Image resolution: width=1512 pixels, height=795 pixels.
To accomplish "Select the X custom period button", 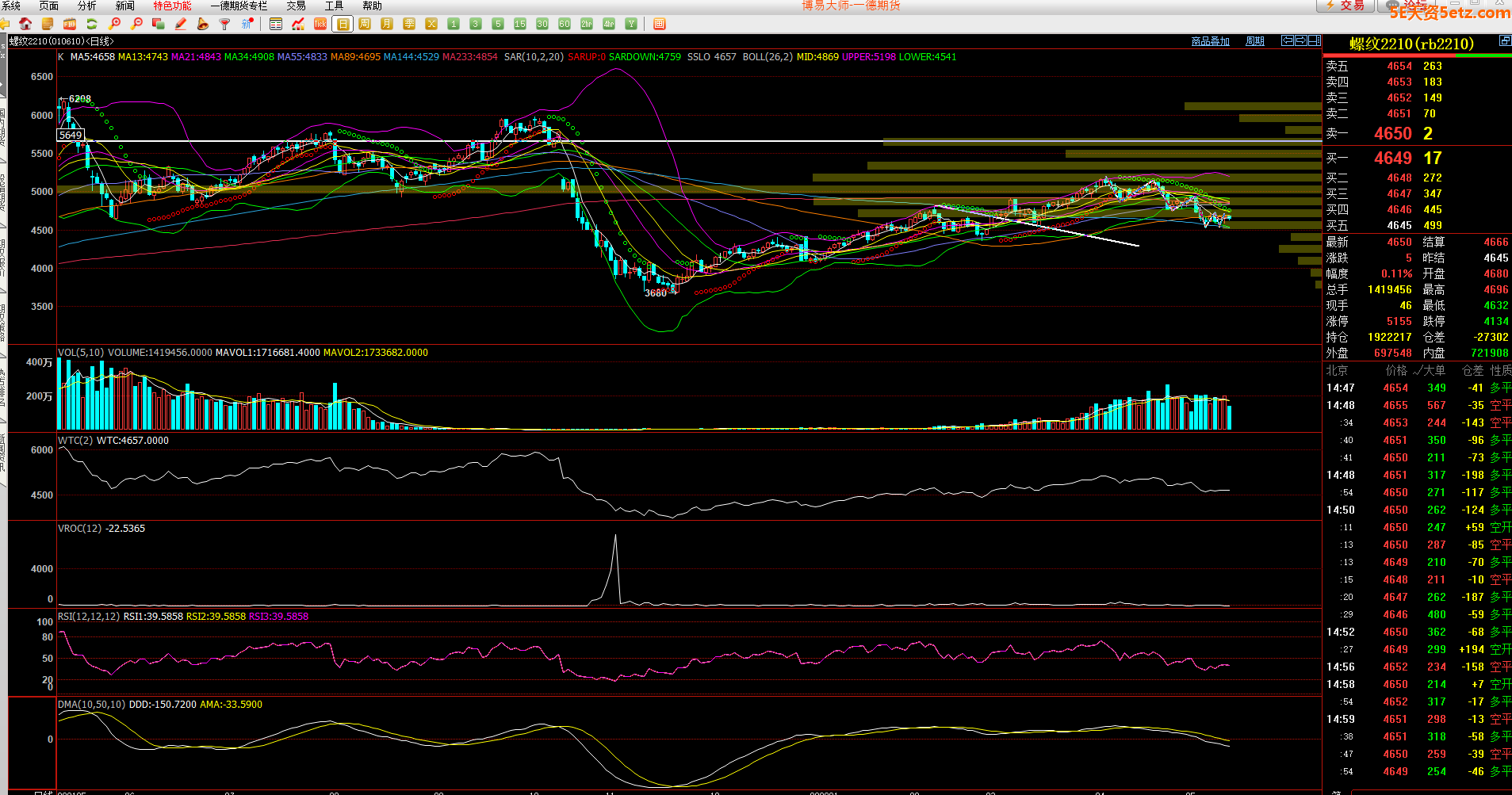I will pos(431,24).
